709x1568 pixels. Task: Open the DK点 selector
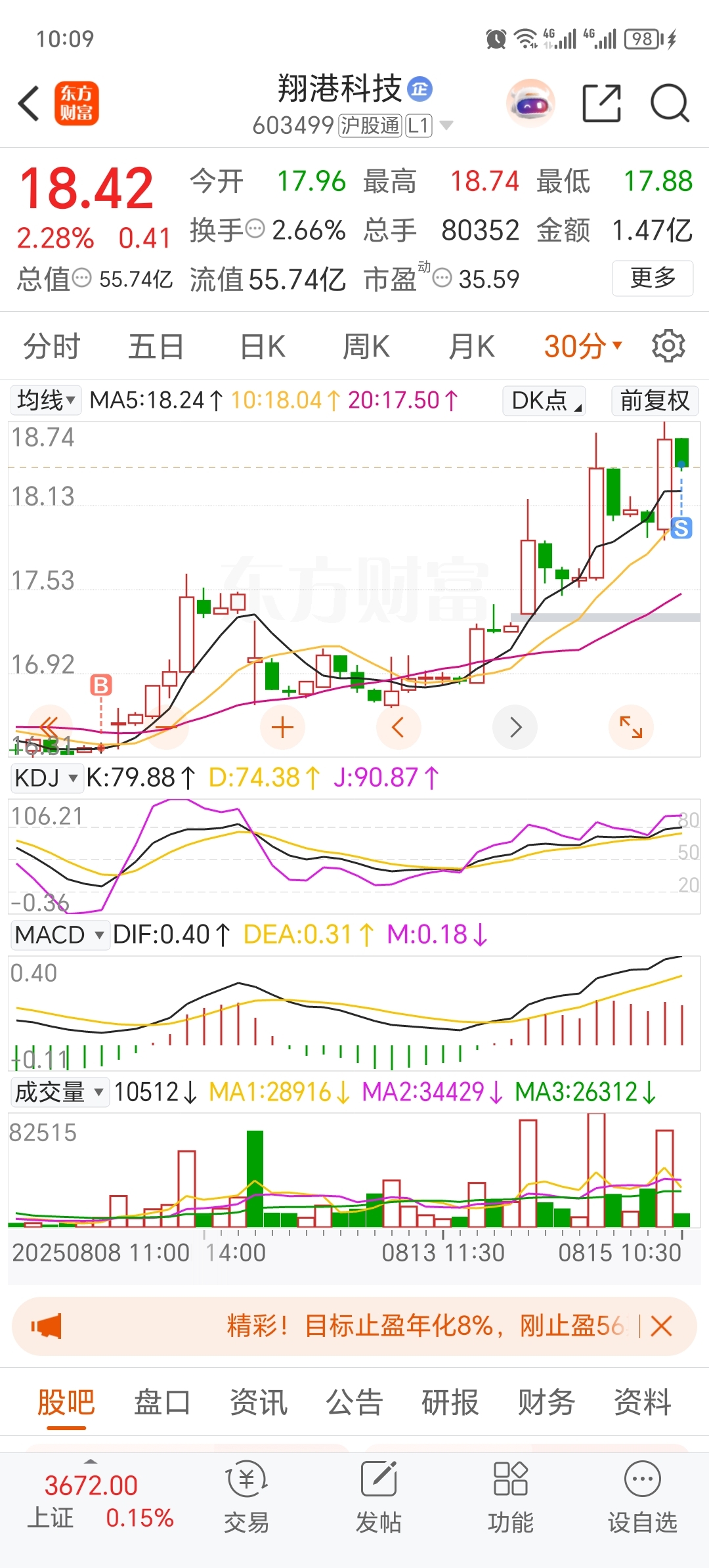click(x=544, y=400)
